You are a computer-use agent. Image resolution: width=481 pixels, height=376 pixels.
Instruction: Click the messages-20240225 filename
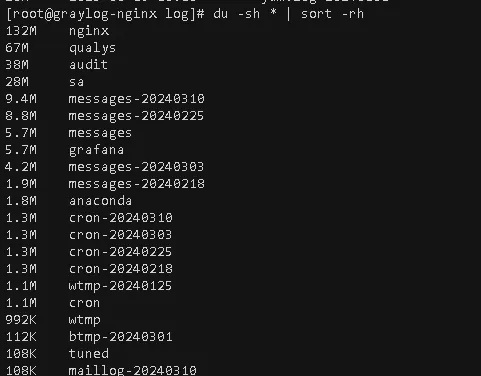[136, 116]
